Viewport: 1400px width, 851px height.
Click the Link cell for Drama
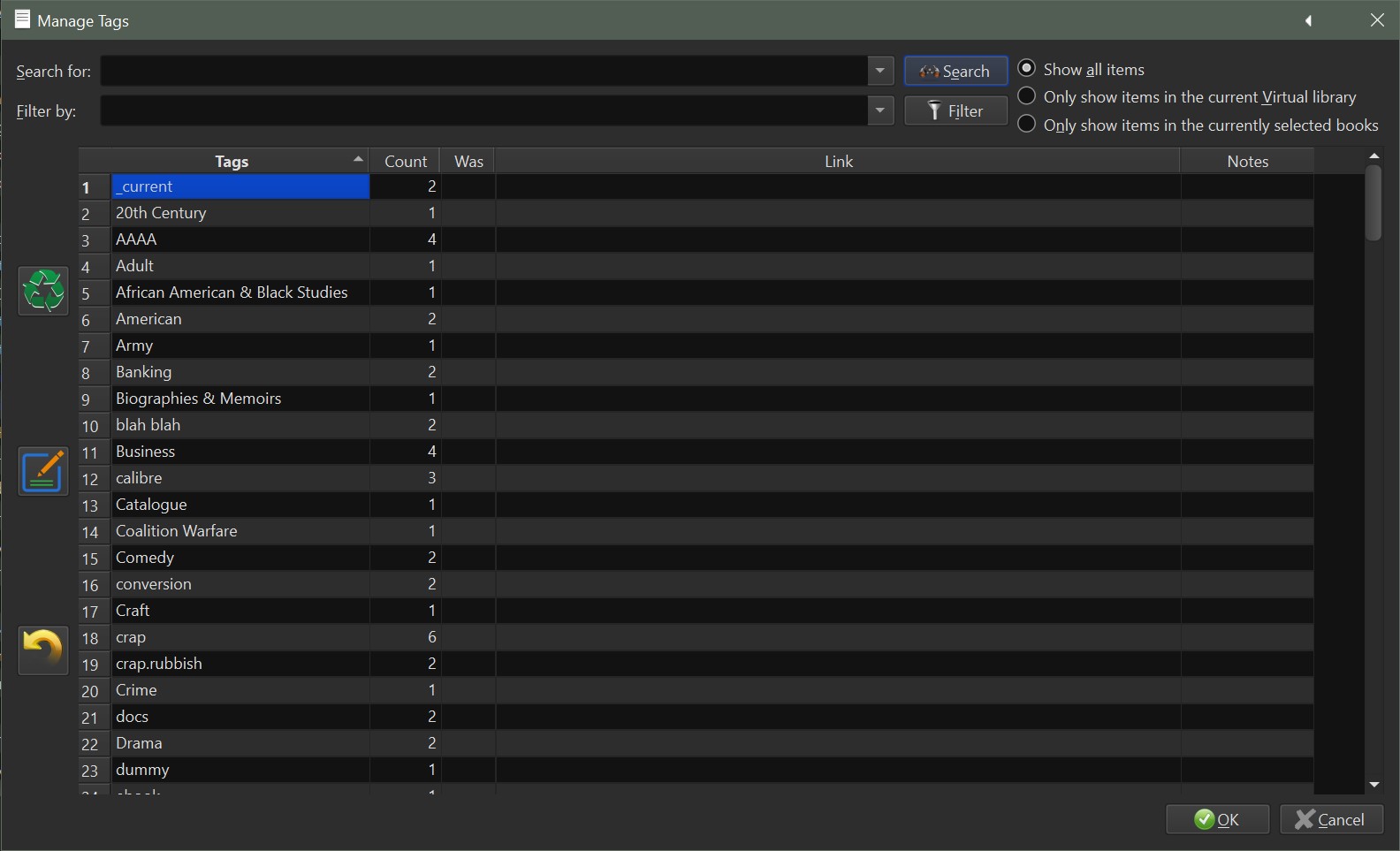tap(838, 743)
